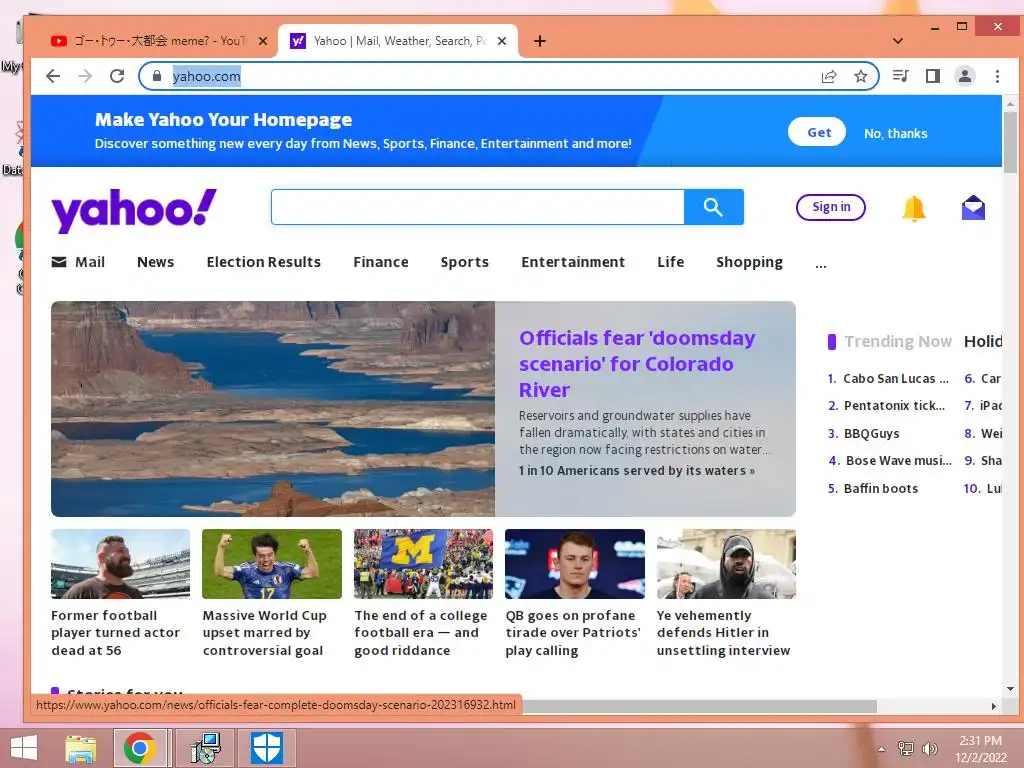Open notifications bell icon
Screen dimensions: 1024x768
tap(914, 208)
